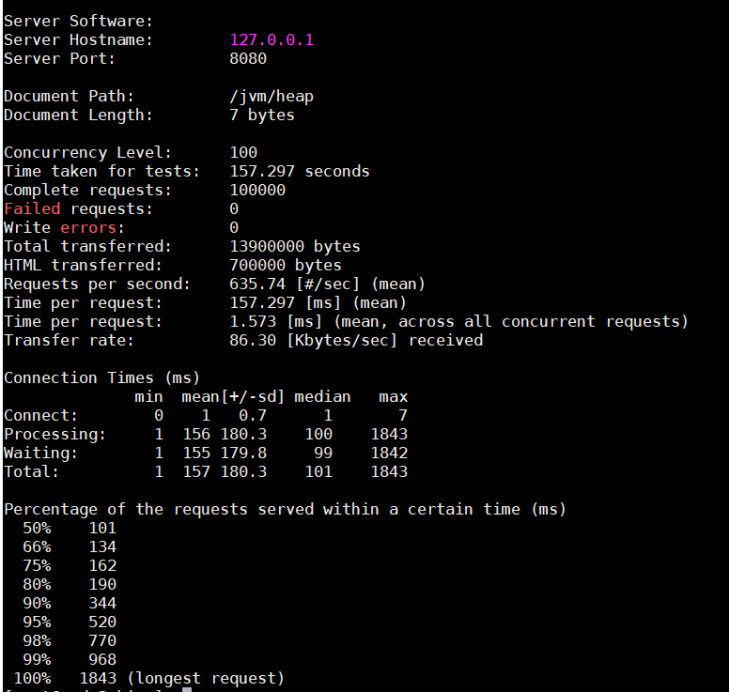Click requests per second value 635.74

pos(258,284)
